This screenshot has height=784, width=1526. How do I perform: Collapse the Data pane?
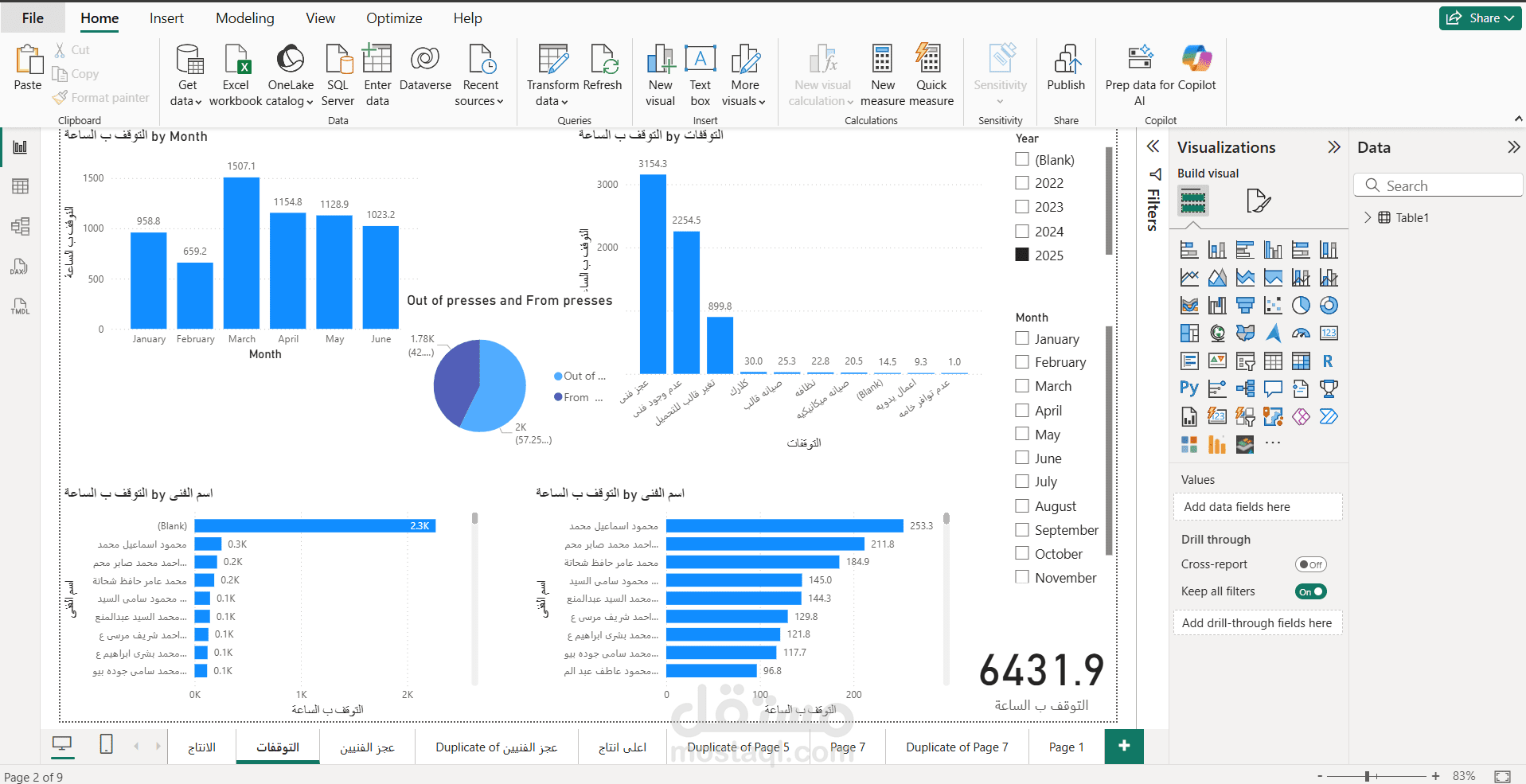click(x=1513, y=147)
